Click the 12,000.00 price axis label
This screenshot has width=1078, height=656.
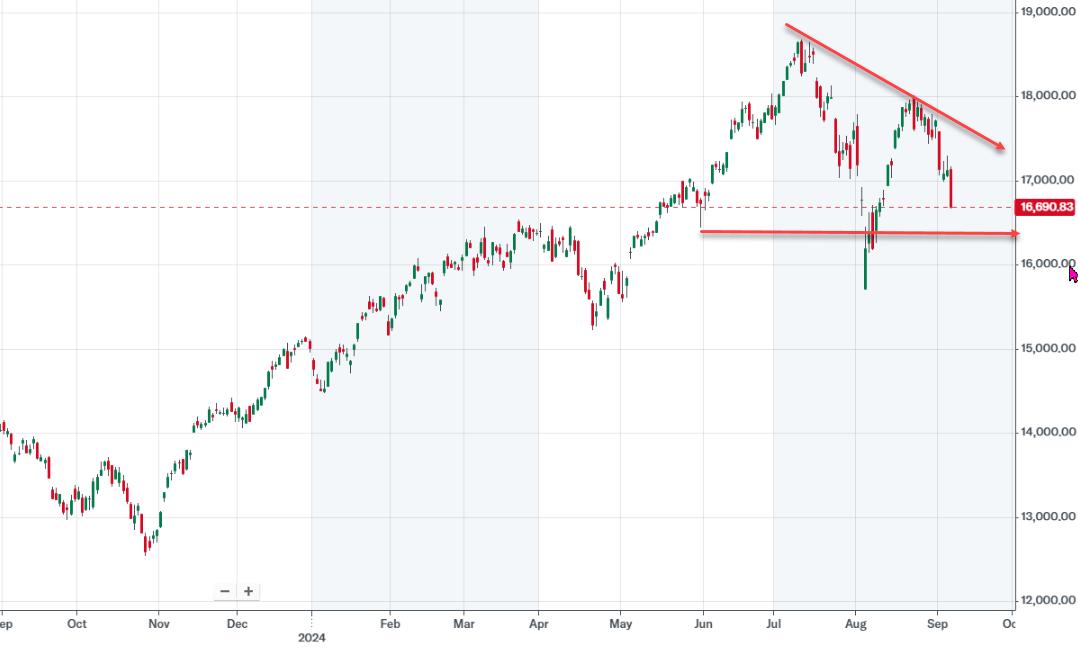click(1047, 600)
